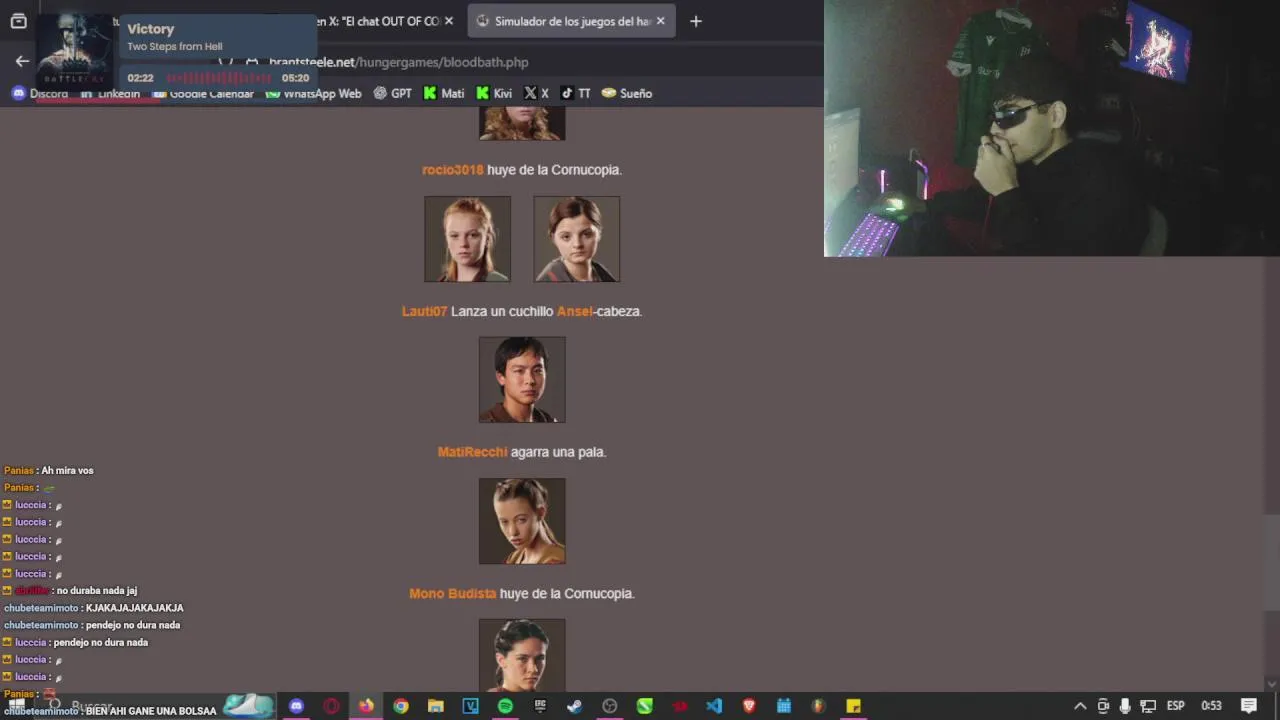Open the Sueño bookmark

tap(626, 93)
